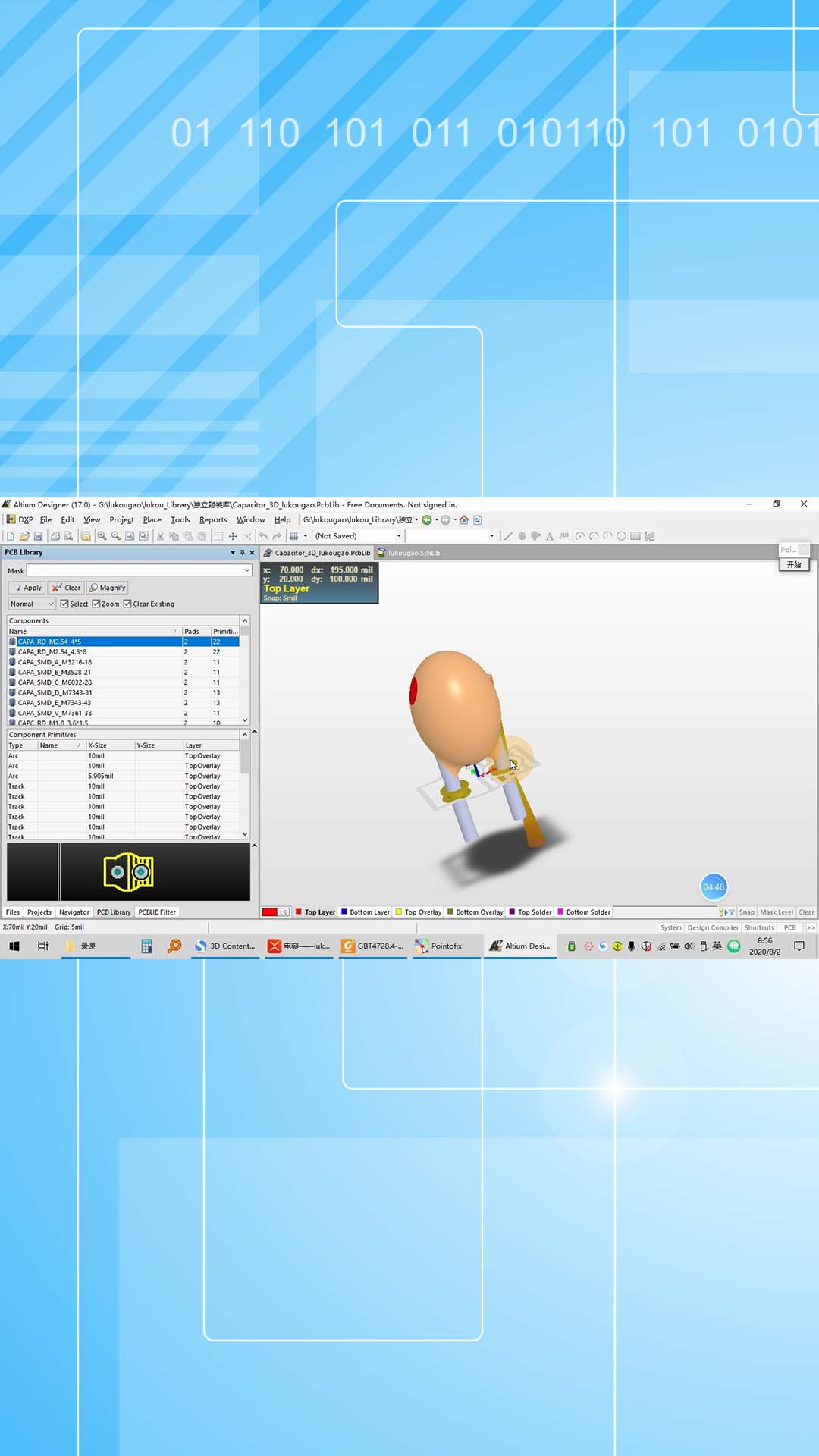This screenshot has height=1456, width=819.
Task: Select the Place Full Circle tool
Action: click(621, 536)
